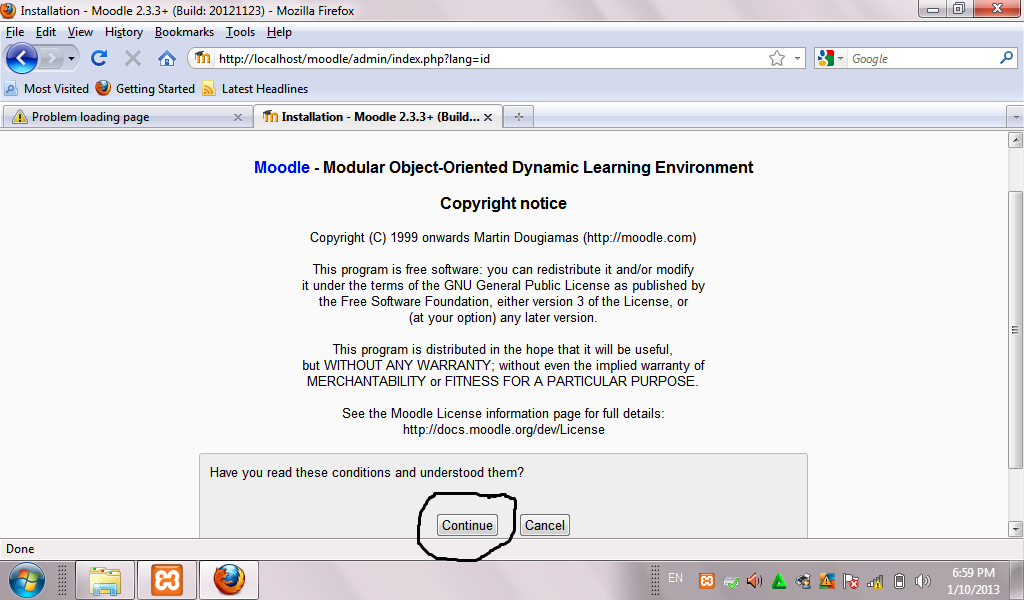This screenshot has width=1024, height=600.
Task: Click the Continue button
Action: 467,526
